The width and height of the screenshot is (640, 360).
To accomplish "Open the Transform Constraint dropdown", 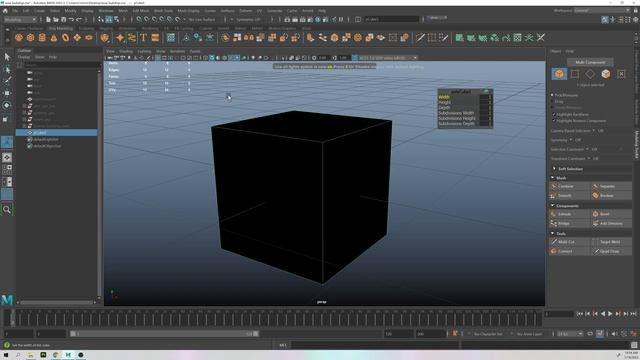I will pyautogui.click(x=589, y=158).
